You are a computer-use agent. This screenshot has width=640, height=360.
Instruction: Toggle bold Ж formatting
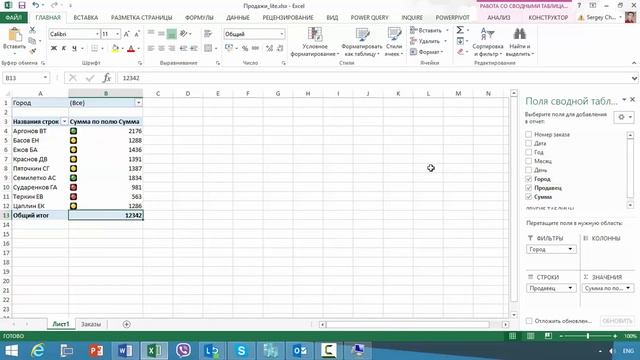tap(54, 49)
